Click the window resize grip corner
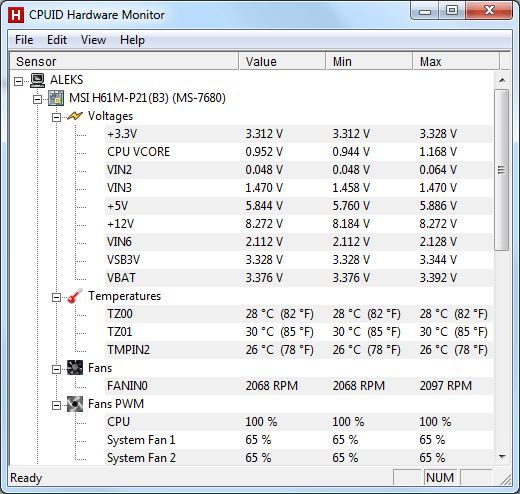Screen dimensions: 520x494 coord(505,479)
